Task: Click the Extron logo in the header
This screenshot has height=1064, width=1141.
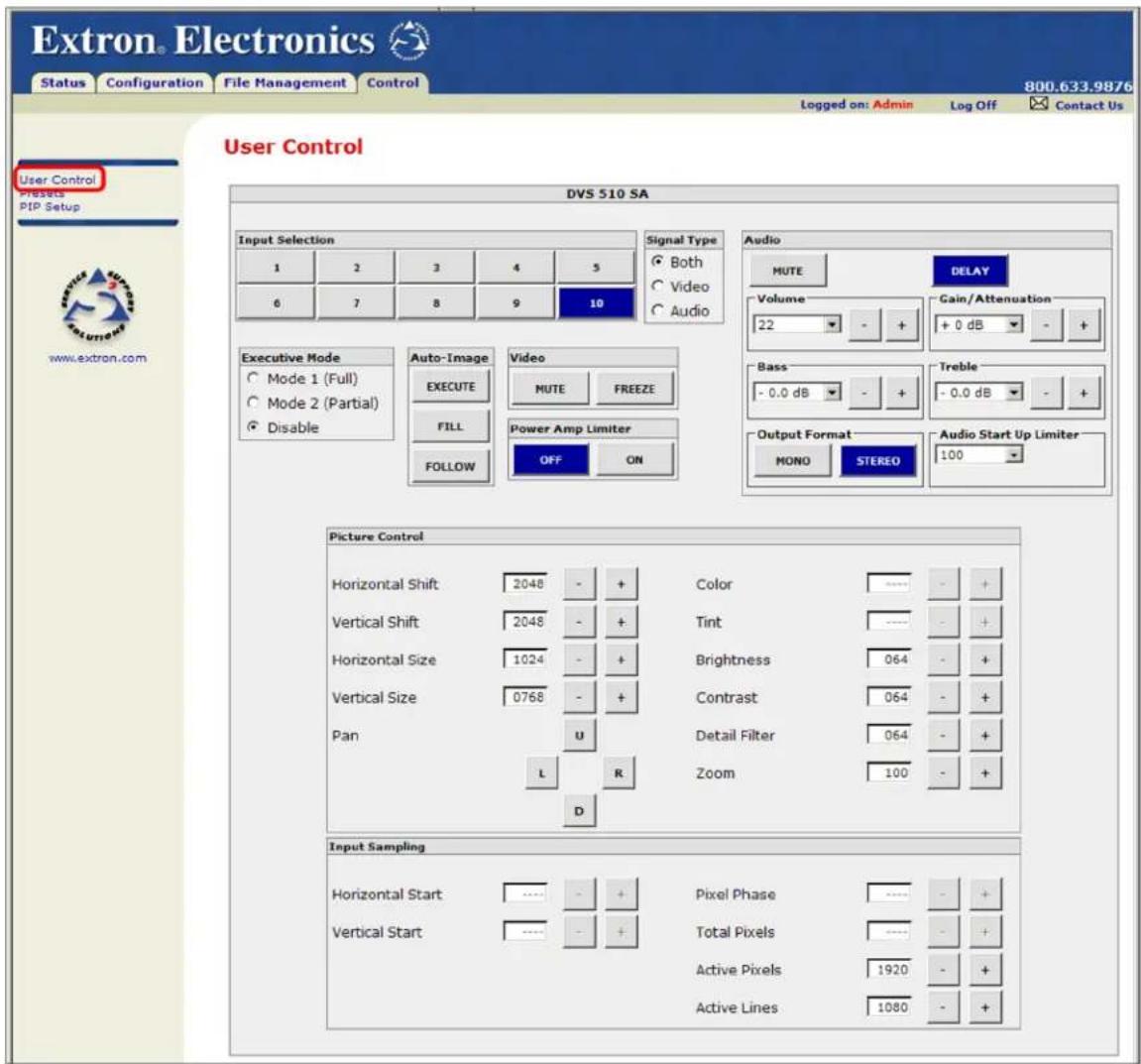Action: click(409, 40)
